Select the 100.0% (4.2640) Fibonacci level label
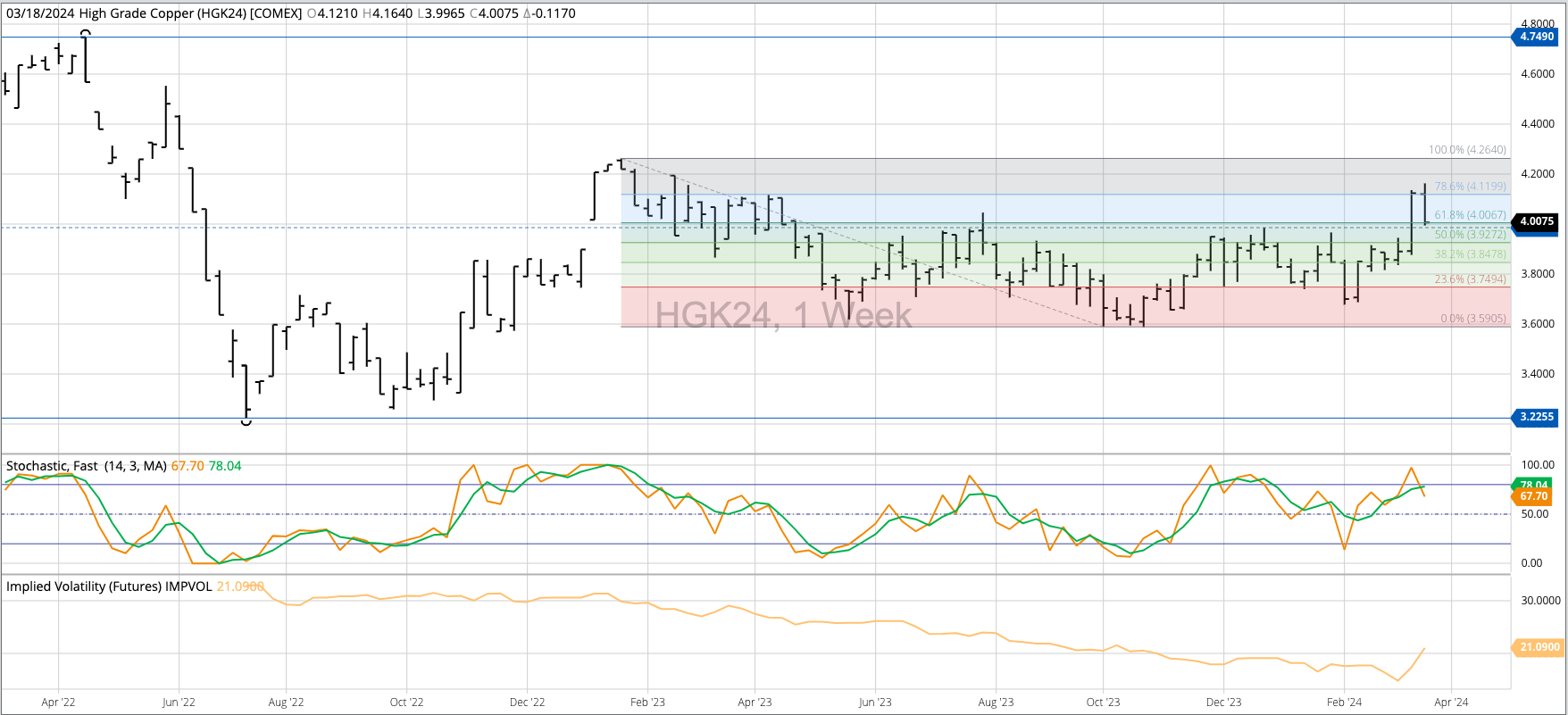 [1466, 150]
